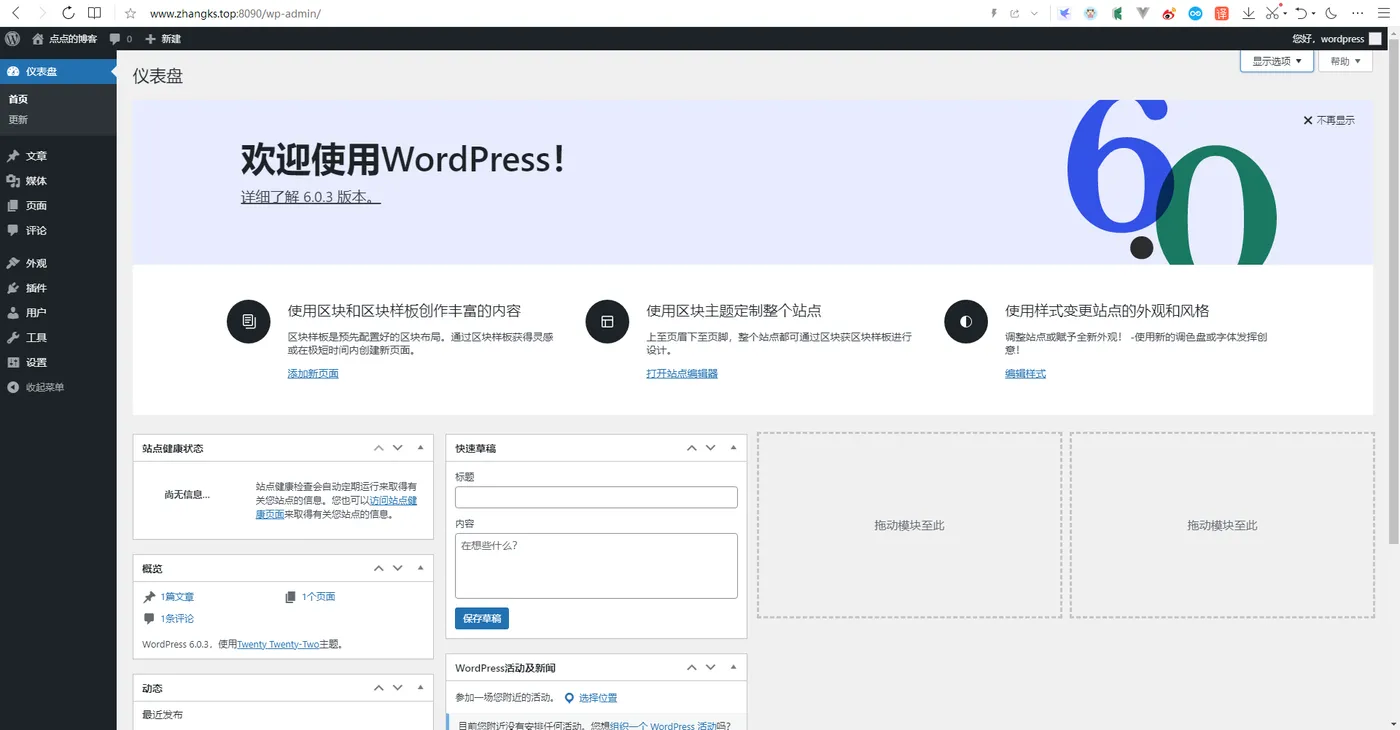Open 页面 pages menu in sidebar
Viewport: 1400px width, 730px height.
(x=58, y=206)
